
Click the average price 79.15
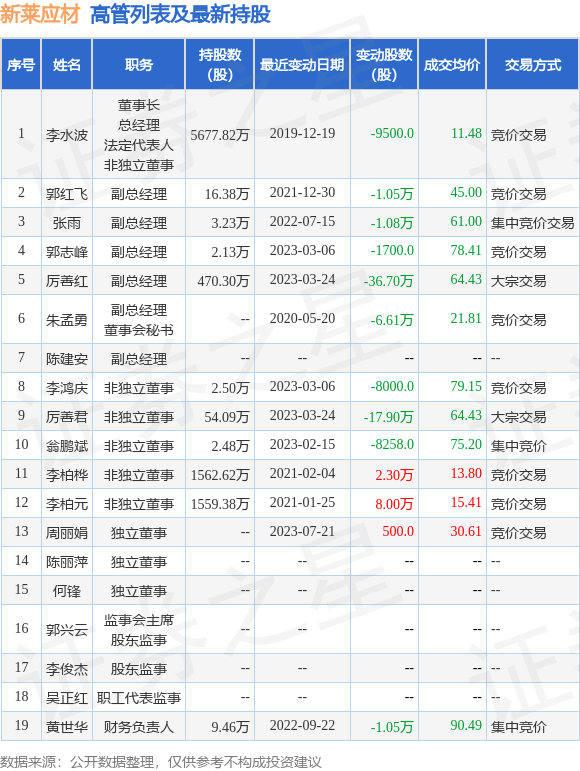tap(466, 386)
